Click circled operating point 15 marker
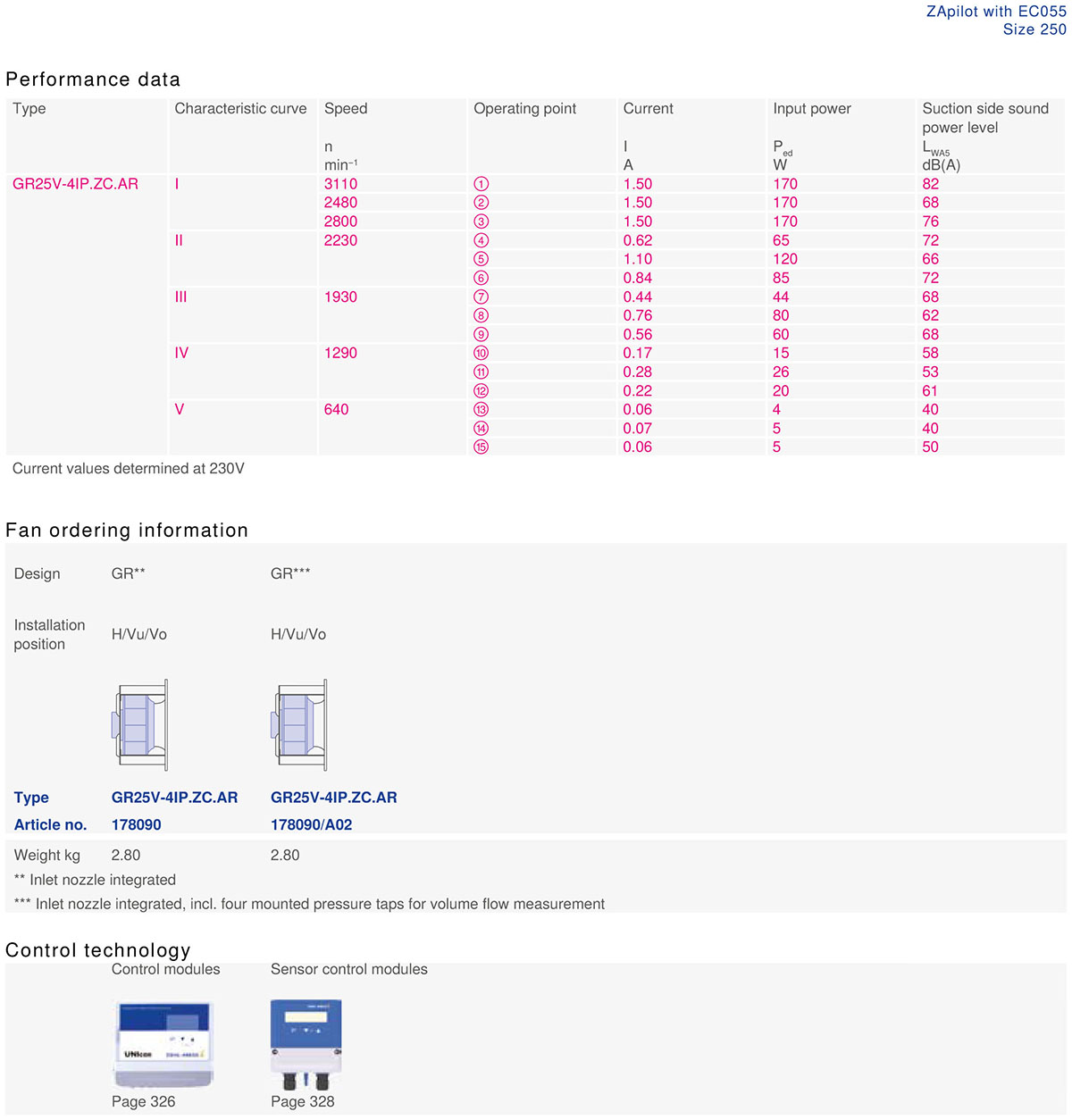Screen dimensions: 1072x1120 482,447
